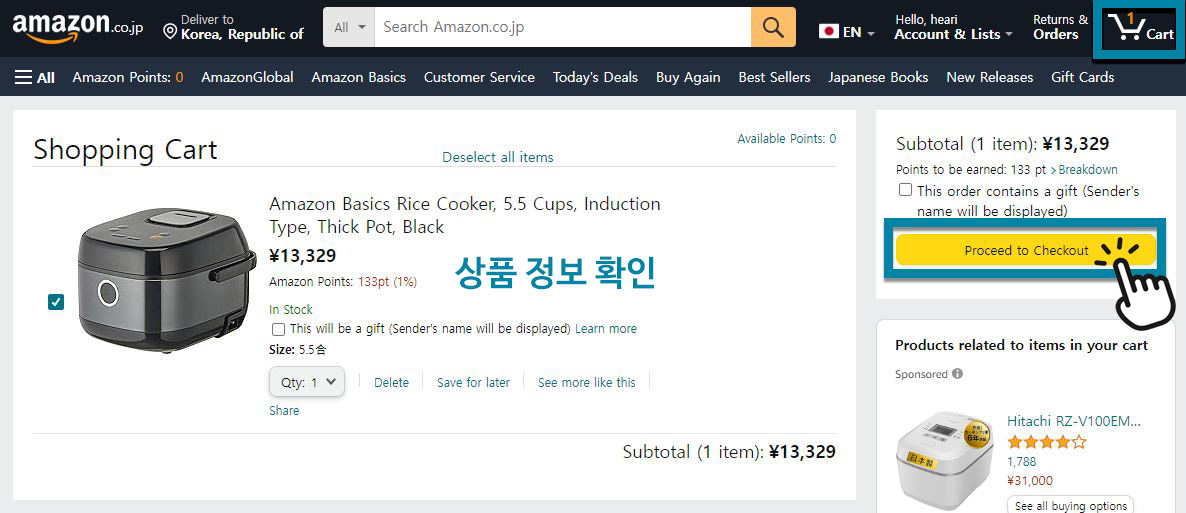Open Today's Deals in navigation bar

(595, 77)
